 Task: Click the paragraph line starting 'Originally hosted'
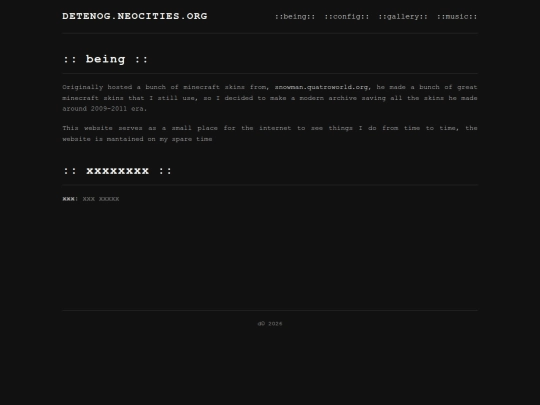click(x=270, y=87)
